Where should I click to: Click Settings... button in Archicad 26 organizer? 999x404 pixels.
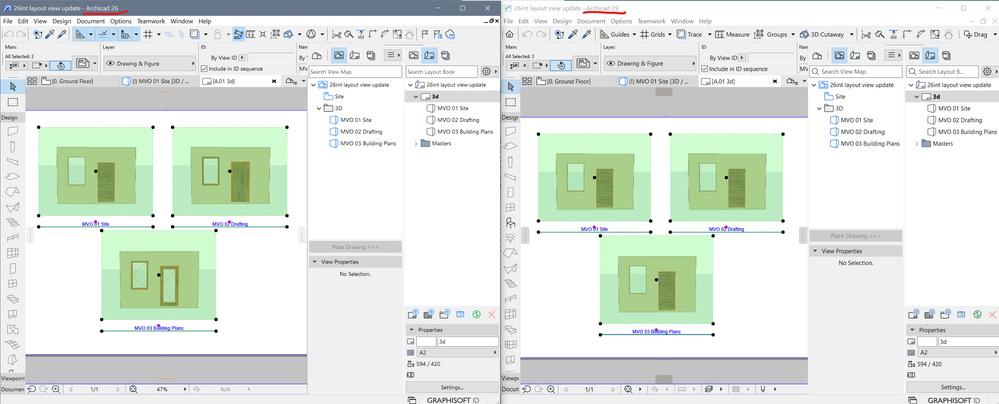[x=452, y=387]
